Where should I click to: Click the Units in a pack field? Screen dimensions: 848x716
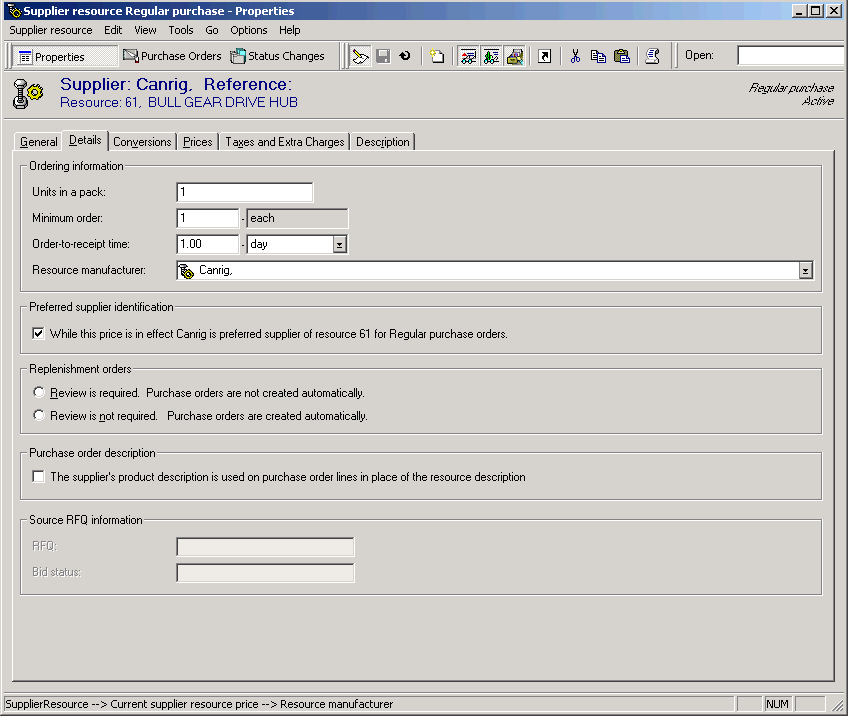coord(244,192)
